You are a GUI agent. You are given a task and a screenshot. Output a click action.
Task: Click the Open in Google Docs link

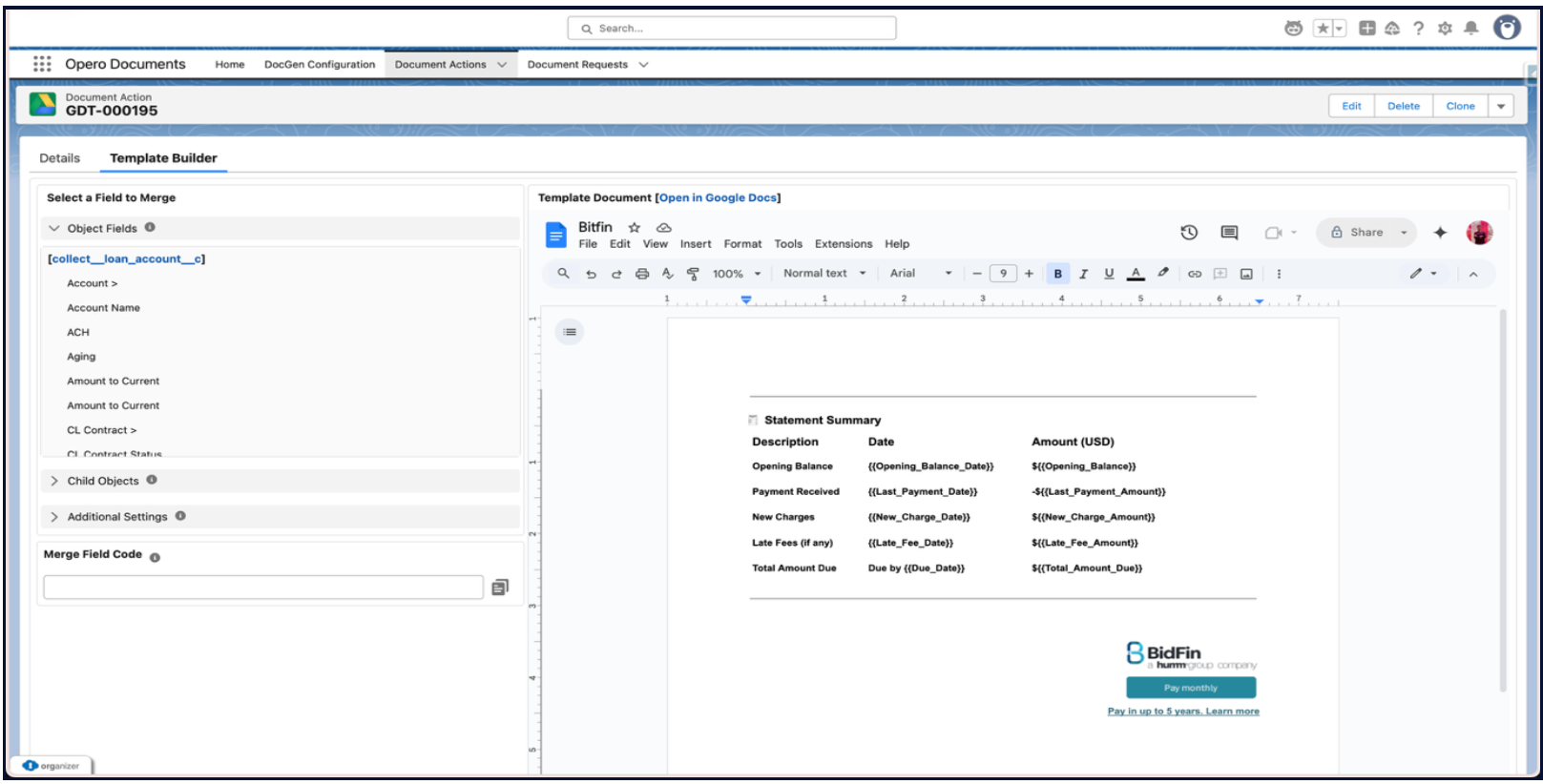pyautogui.click(x=718, y=197)
